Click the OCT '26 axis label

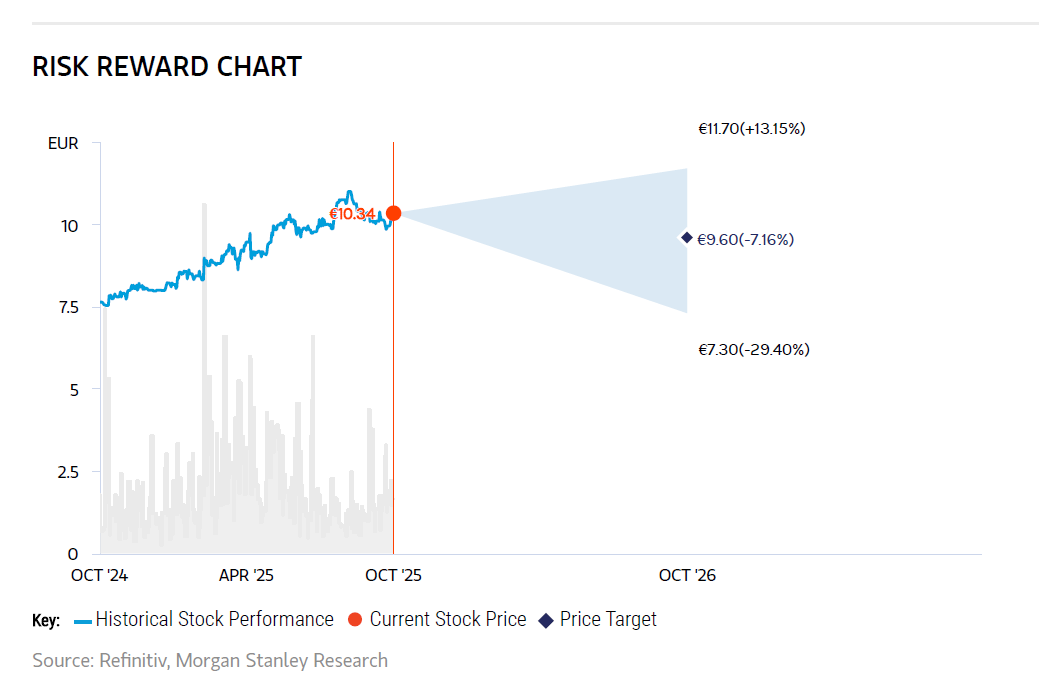click(687, 576)
